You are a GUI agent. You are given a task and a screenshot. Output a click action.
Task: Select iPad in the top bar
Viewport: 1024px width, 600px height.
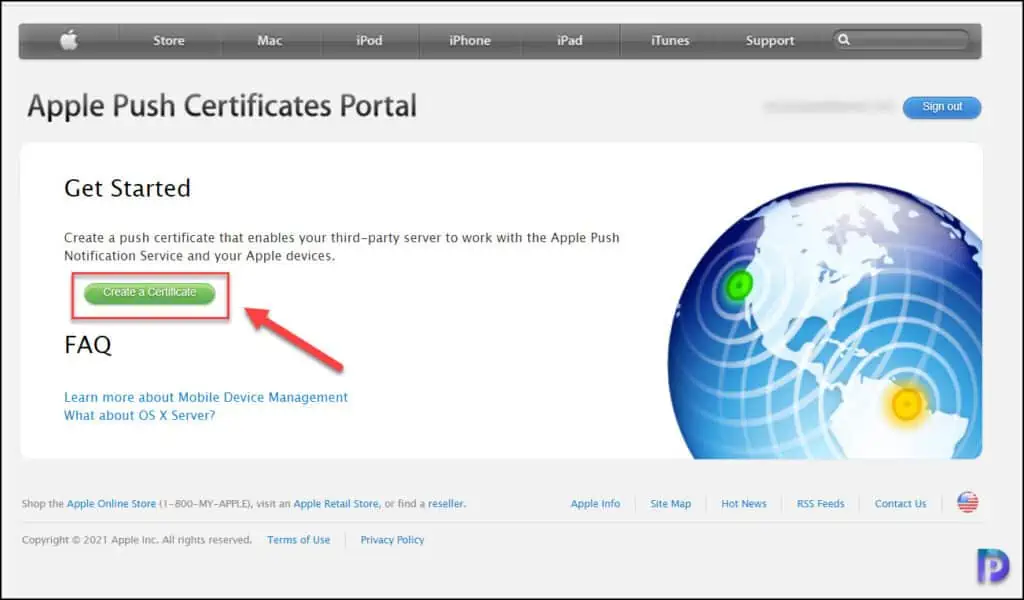(569, 40)
